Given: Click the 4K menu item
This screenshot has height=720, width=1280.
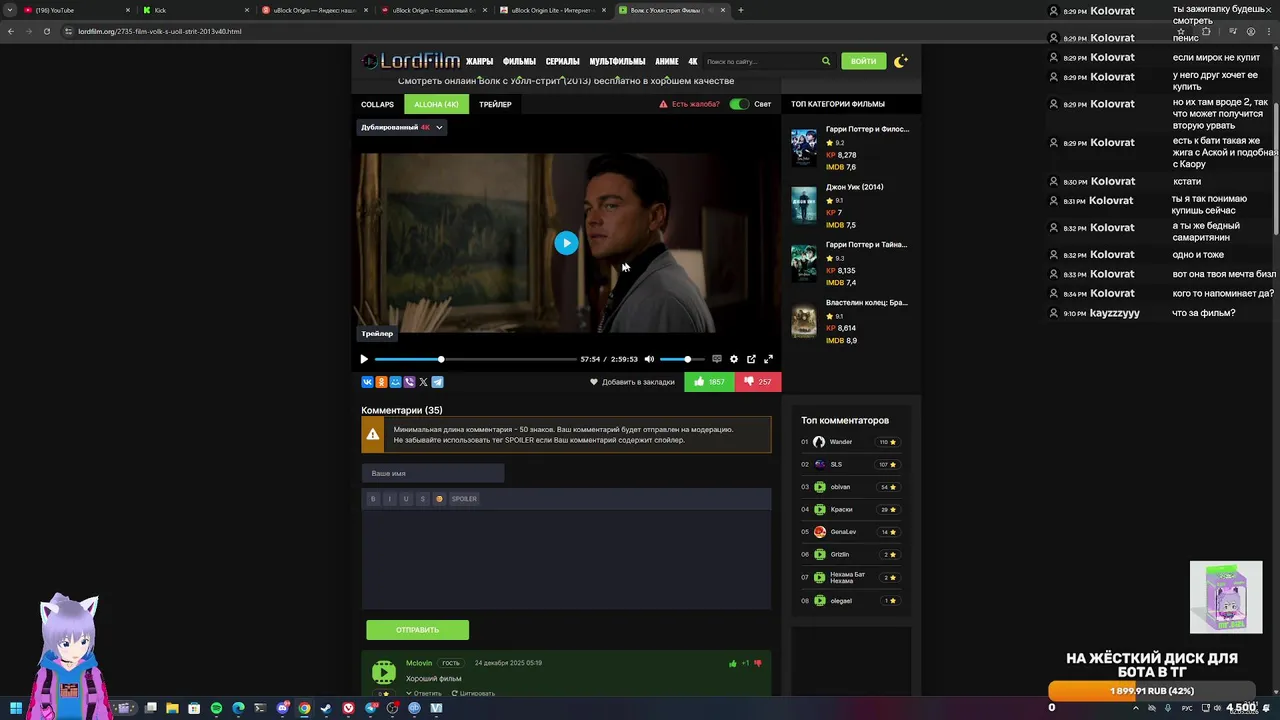Looking at the screenshot, I should 693,61.
